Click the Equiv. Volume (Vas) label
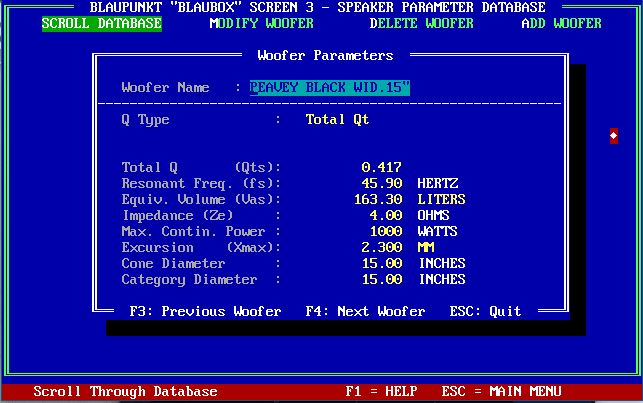Image resolution: width=643 pixels, height=403 pixels. [201, 199]
